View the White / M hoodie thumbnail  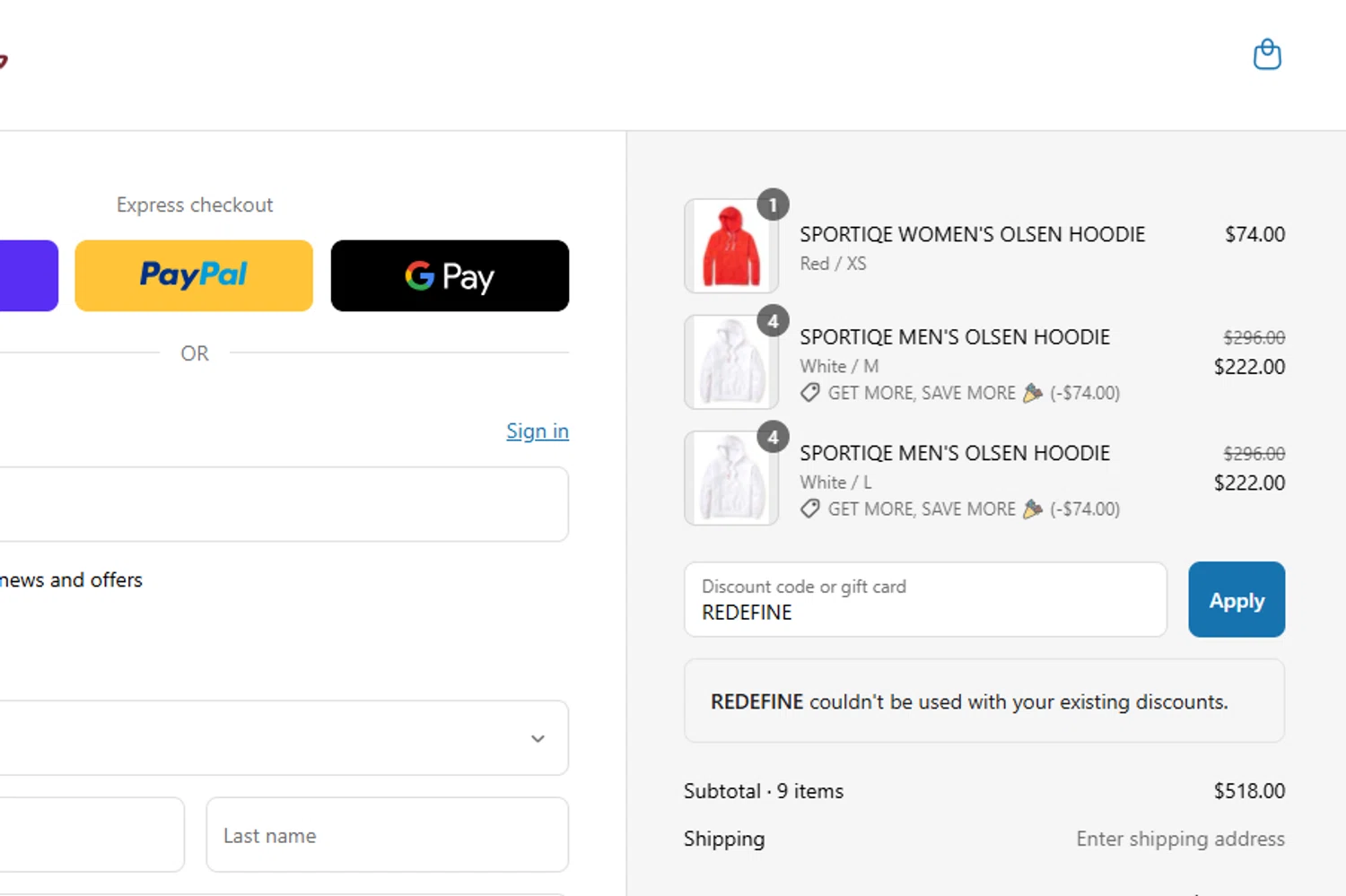click(x=731, y=362)
